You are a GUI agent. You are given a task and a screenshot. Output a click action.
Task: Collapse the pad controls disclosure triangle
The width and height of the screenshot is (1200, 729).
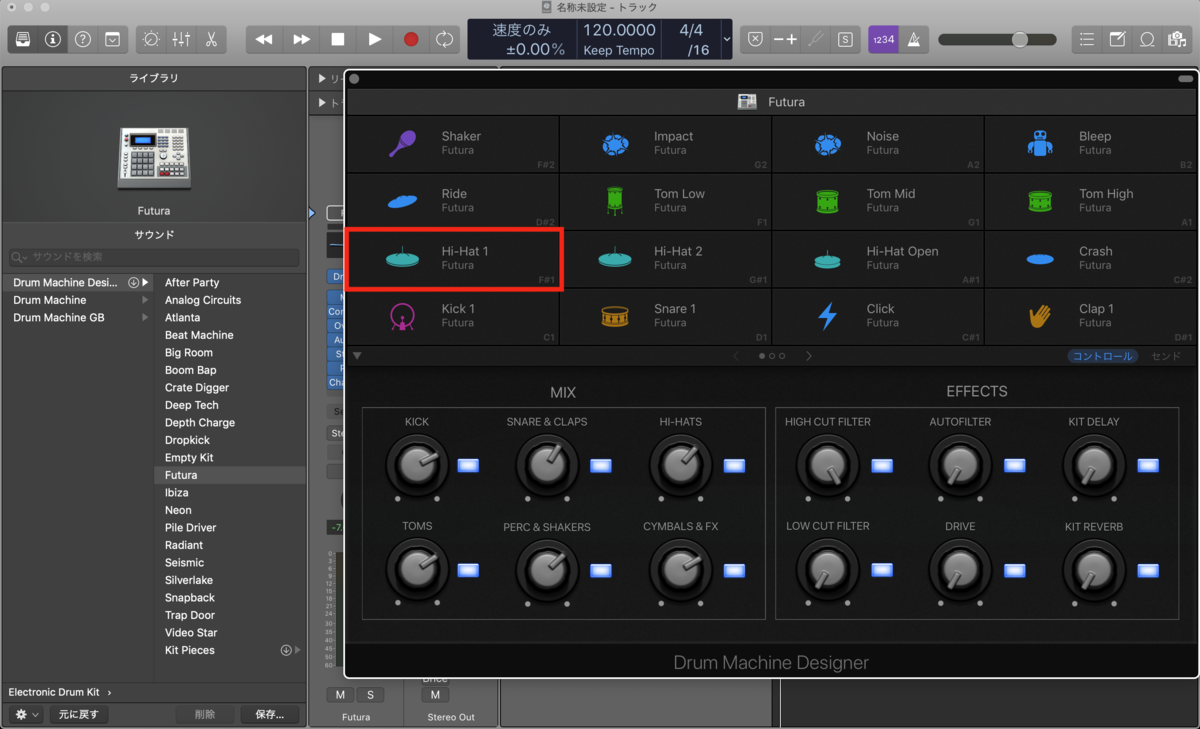[x=357, y=356]
